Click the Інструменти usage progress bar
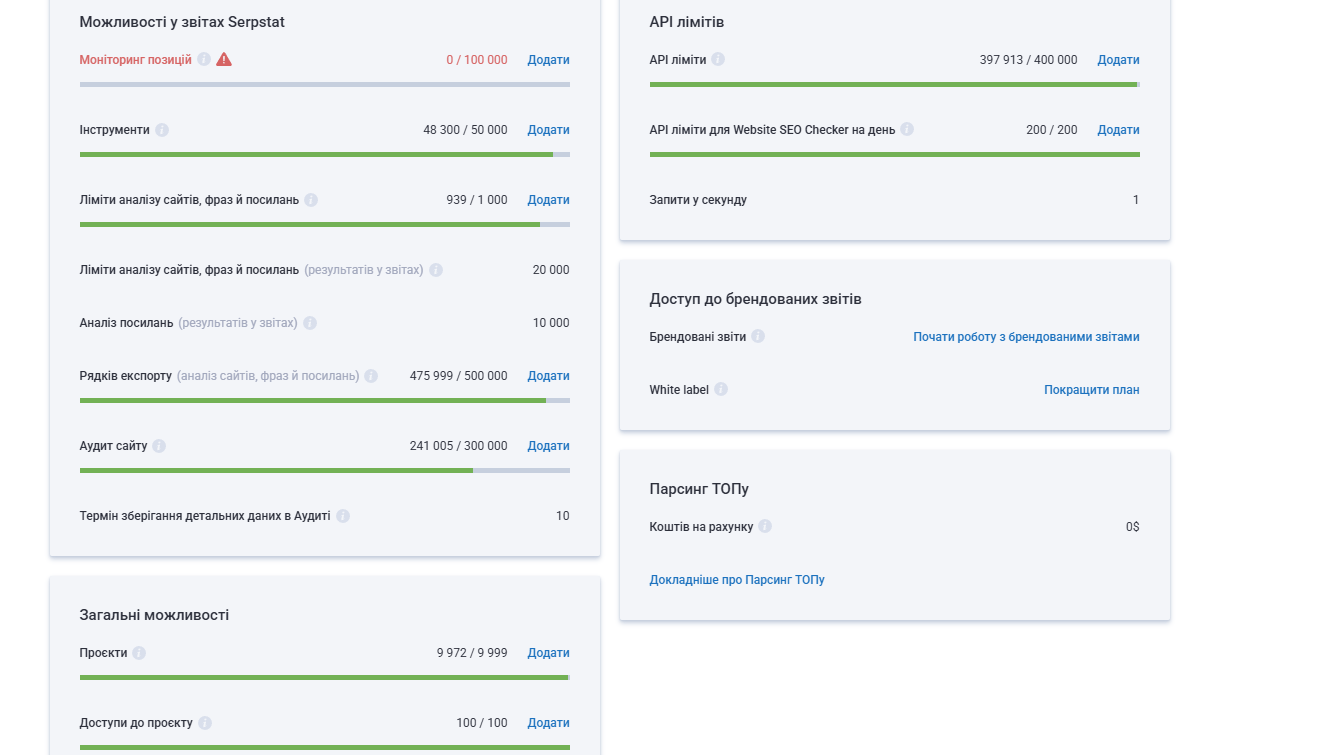This screenshot has height=755, width=1319. (324, 155)
